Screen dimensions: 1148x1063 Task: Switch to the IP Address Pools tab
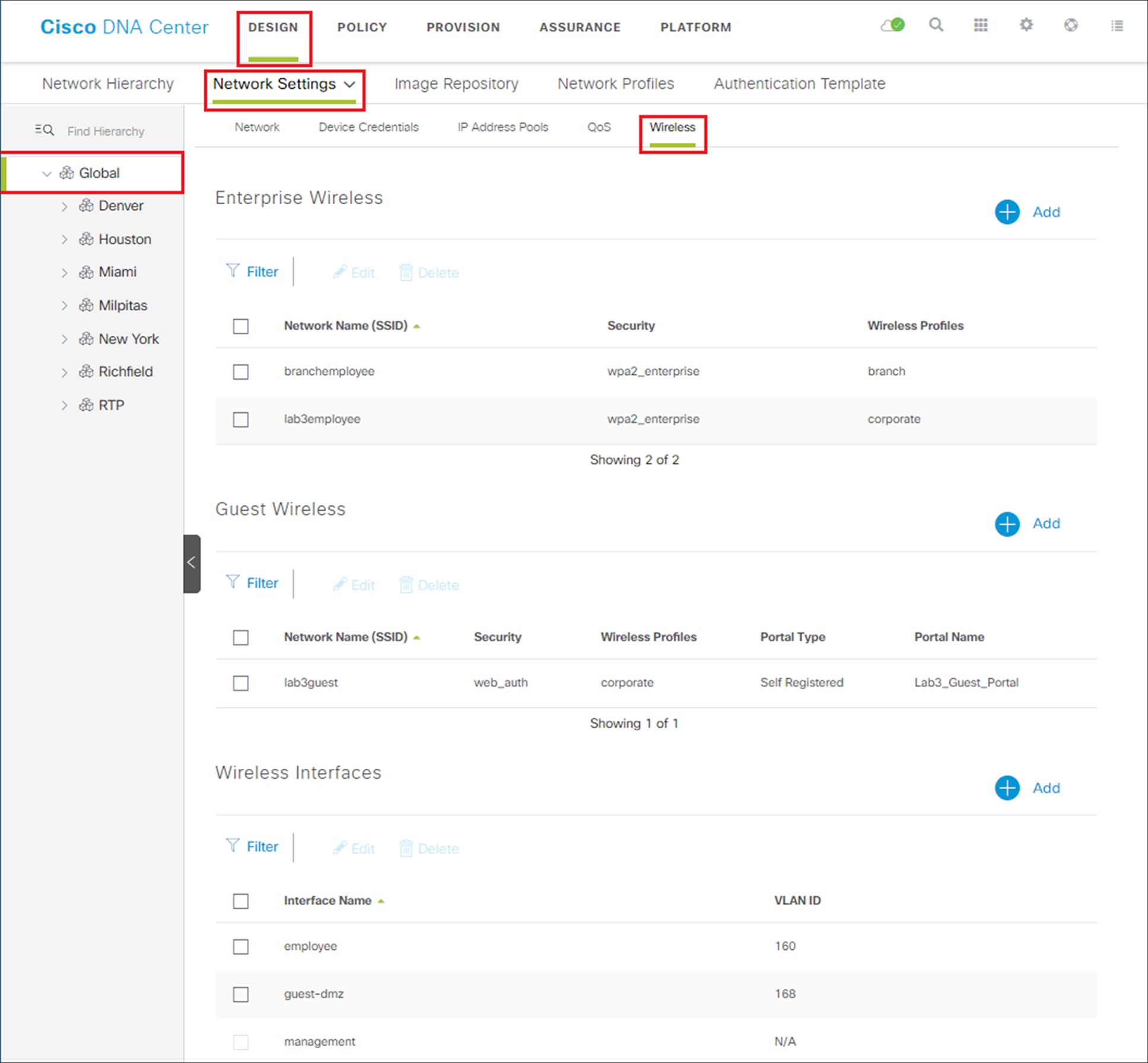(x=503, y=127)
